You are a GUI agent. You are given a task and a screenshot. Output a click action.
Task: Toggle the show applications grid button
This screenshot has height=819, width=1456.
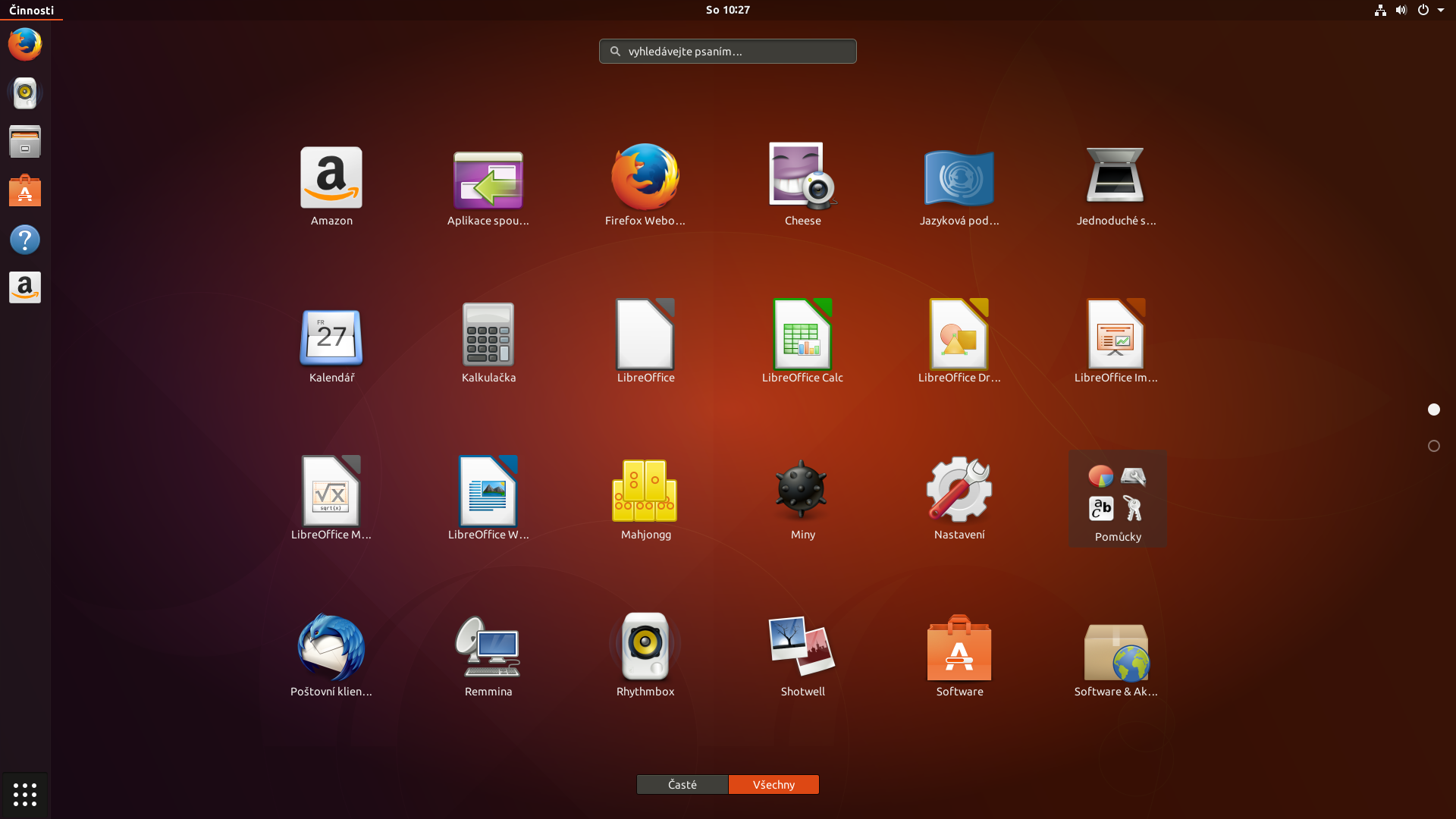point(25,795)
